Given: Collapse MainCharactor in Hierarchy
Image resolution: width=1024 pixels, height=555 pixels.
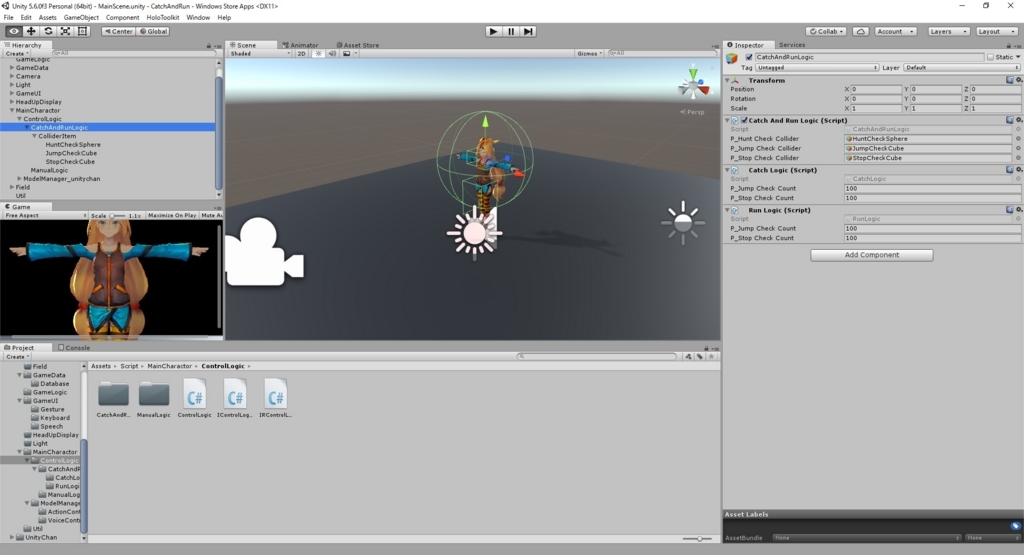Looking at the screenshot, I should (x=12, y=110).
